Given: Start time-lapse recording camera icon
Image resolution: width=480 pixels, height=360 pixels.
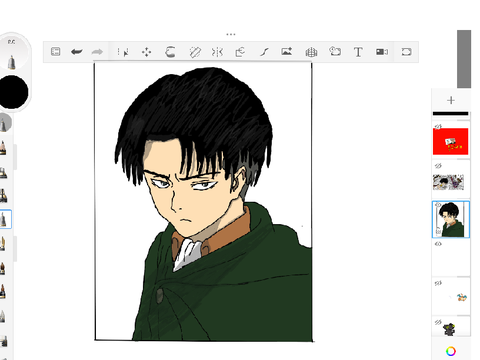Looking at the screenshot, I should 382,52.
